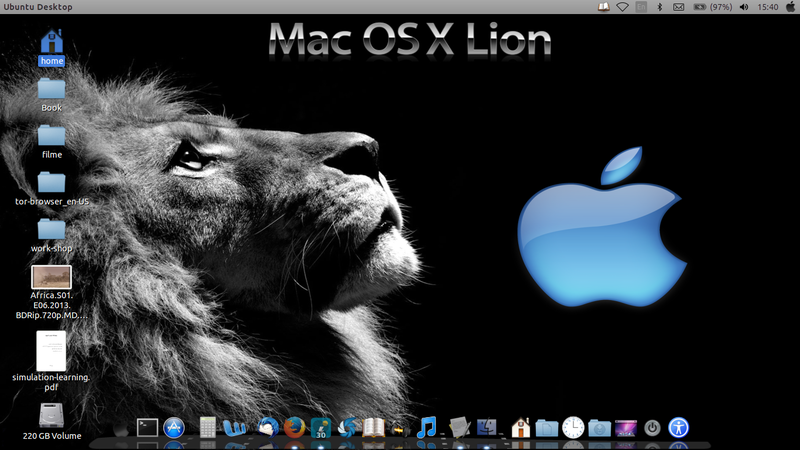Select the Africa.S01.E06 video thumbnail
Viewport: 800px width, 450px height.
[51, 277]
